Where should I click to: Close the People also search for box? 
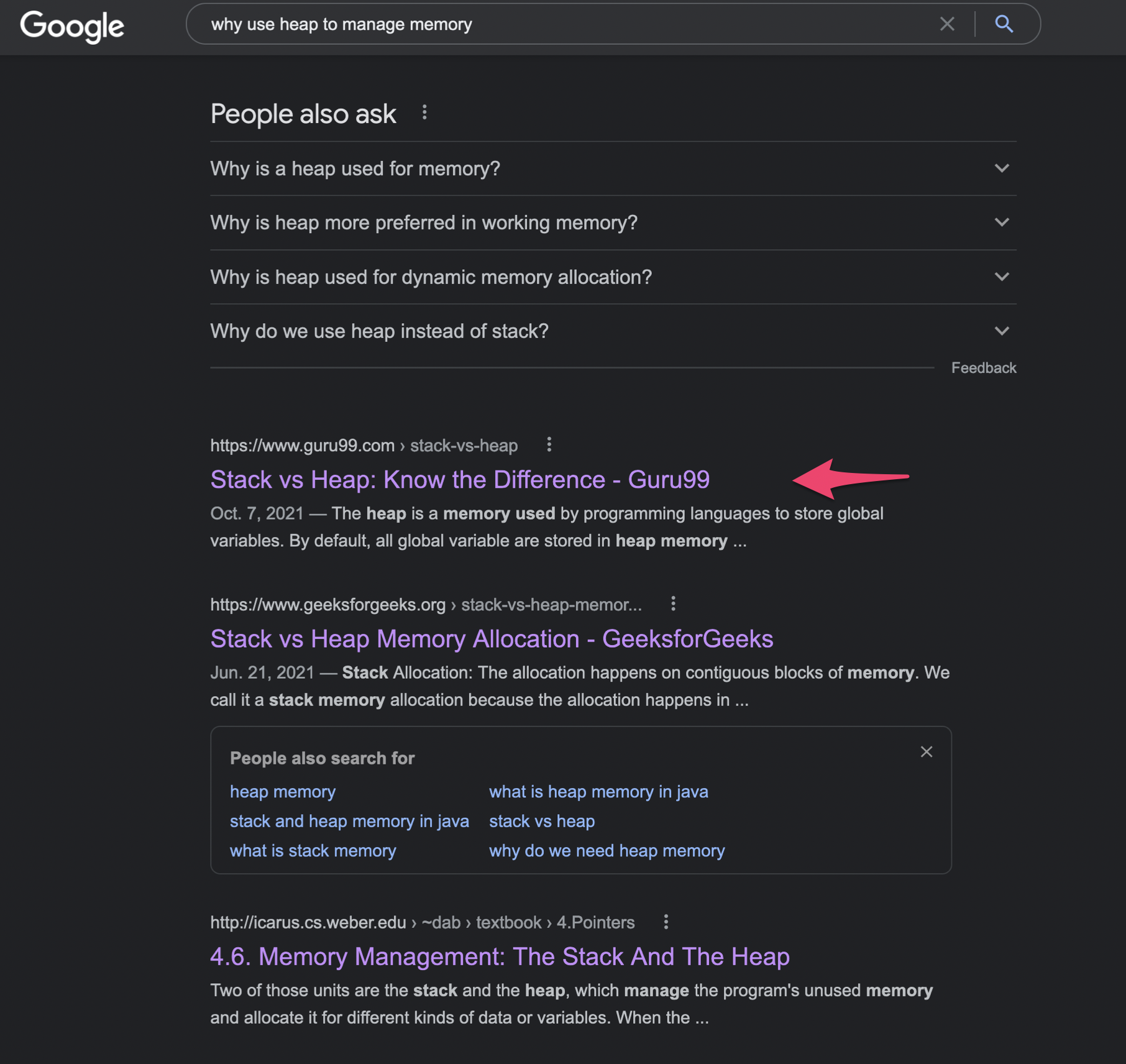point(926,752)
